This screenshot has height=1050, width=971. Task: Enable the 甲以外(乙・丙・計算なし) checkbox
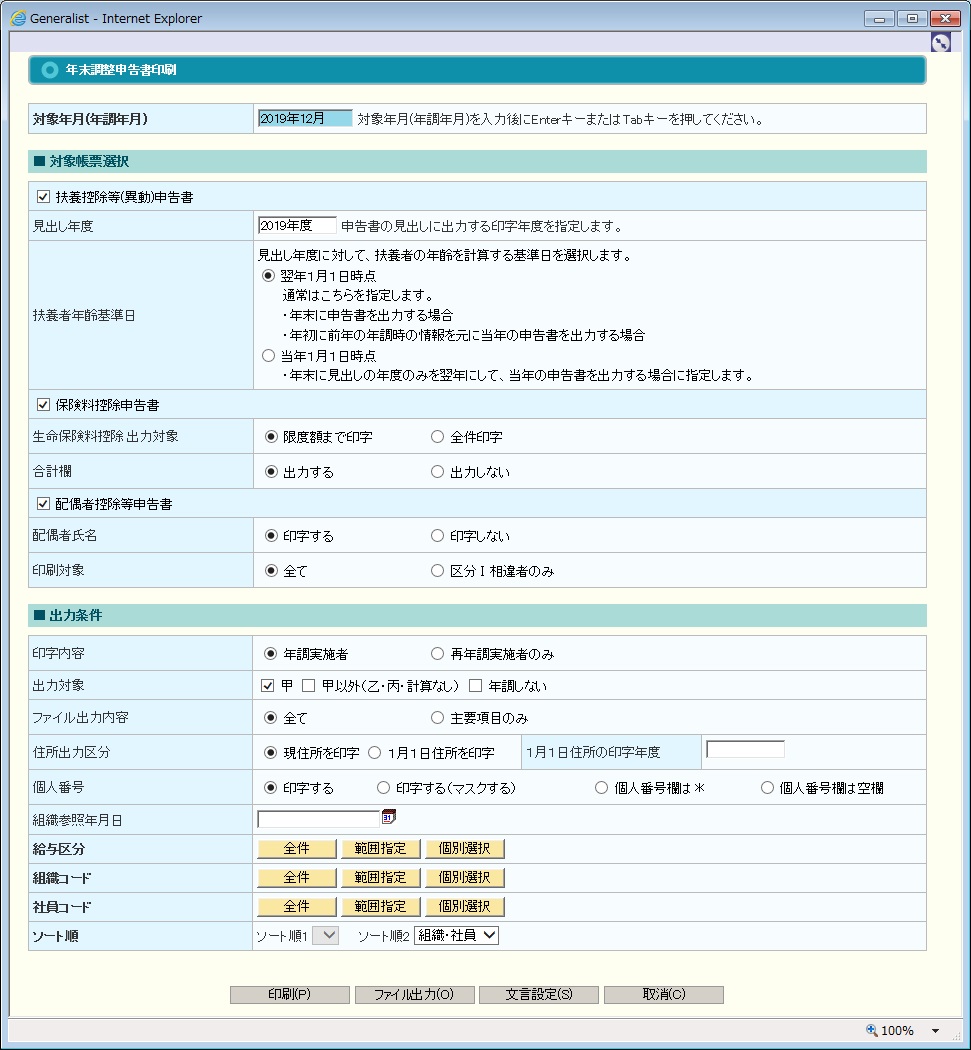(x=308, y=686)
